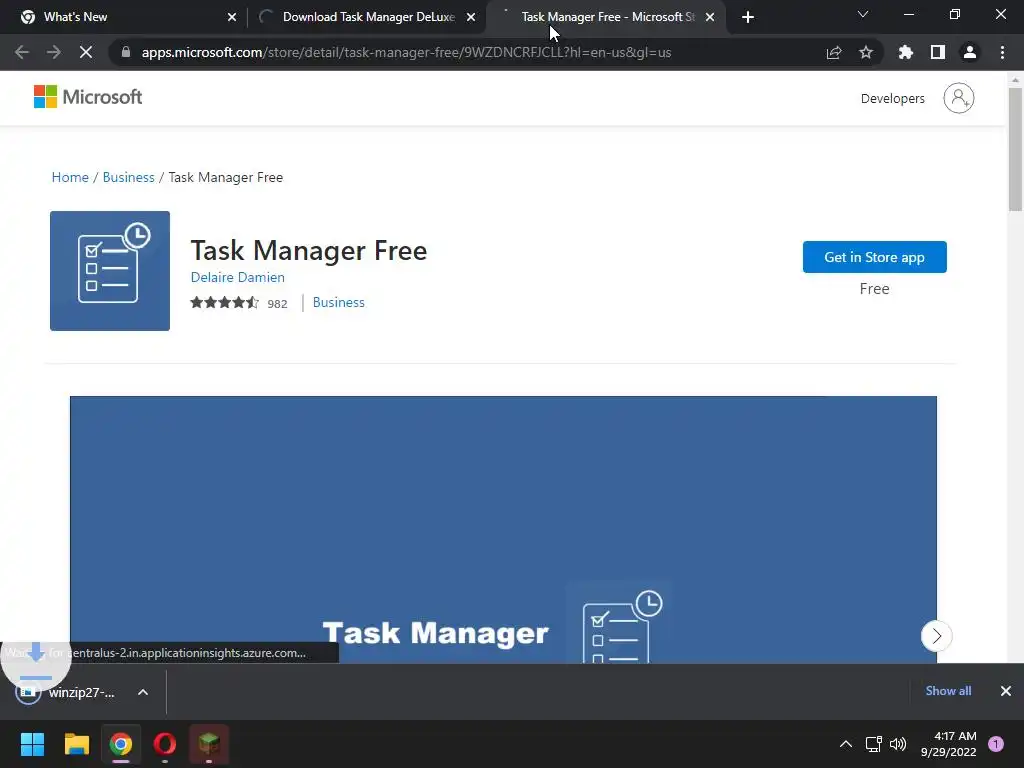
Task: Click Chrome icon in taskbar
Action: coord(120,744)
